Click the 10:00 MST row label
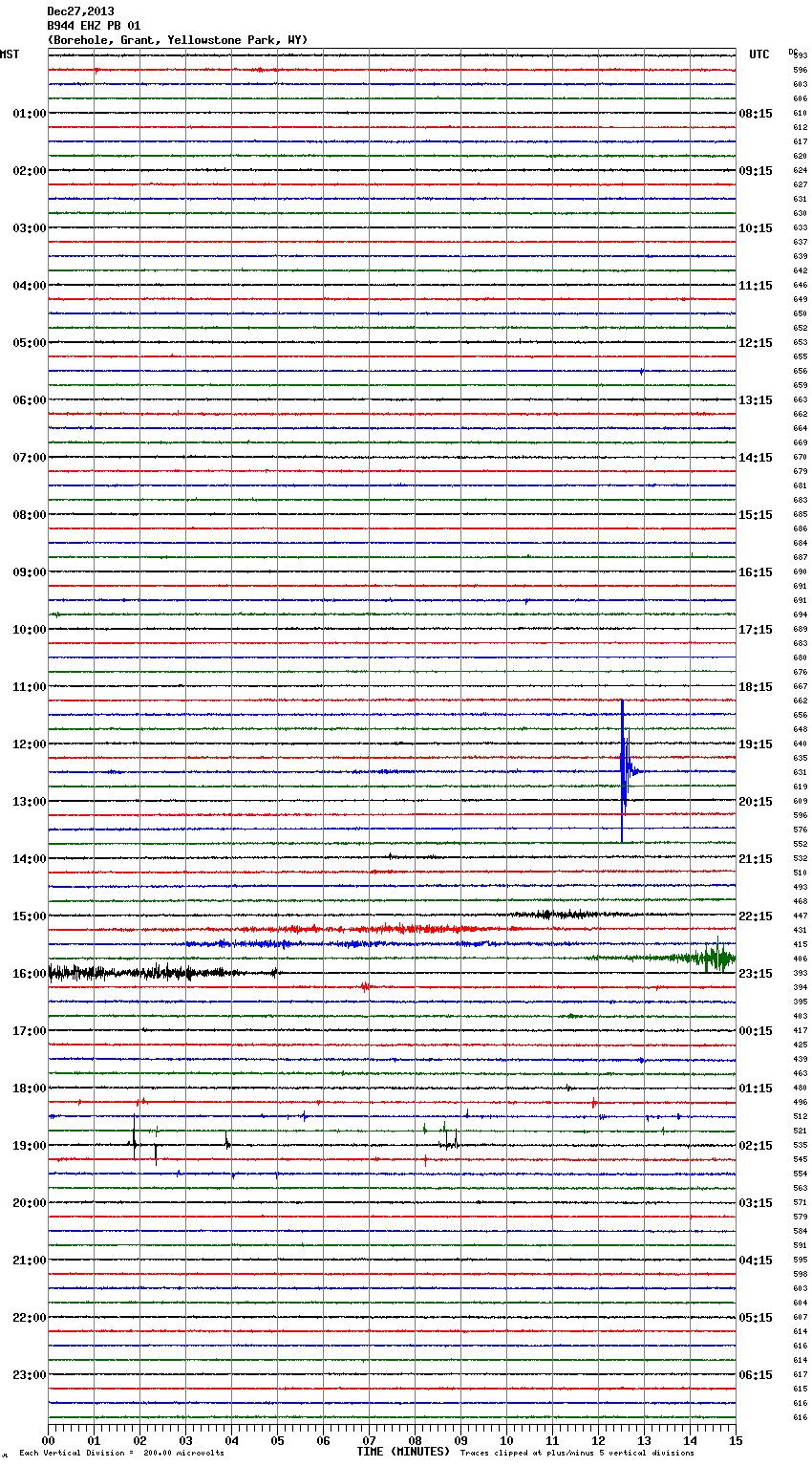 [x=29, y=630]
